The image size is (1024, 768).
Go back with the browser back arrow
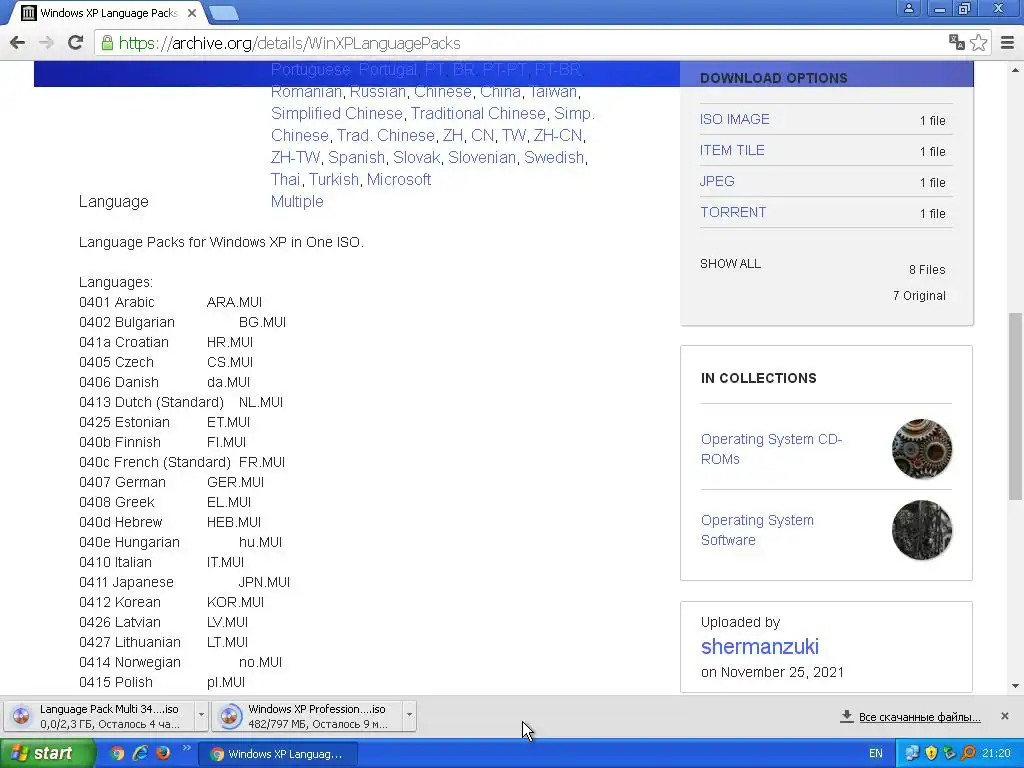click(18, 43)
